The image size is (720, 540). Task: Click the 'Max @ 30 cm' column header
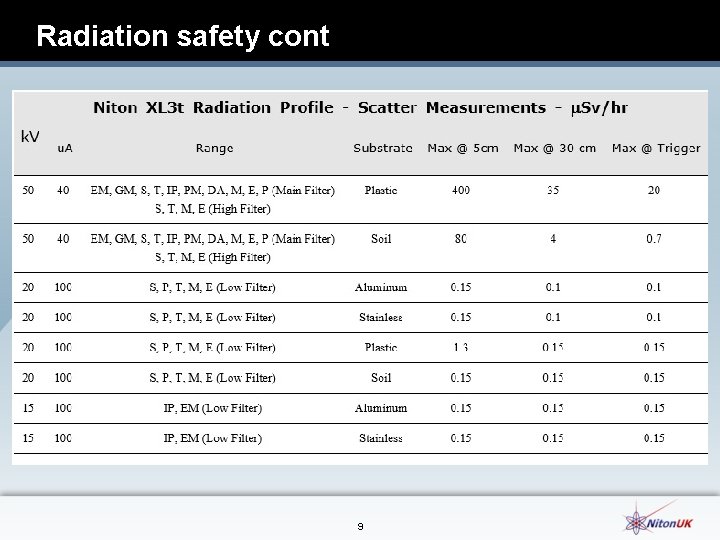pyautogui.click(x=555, y=148)
